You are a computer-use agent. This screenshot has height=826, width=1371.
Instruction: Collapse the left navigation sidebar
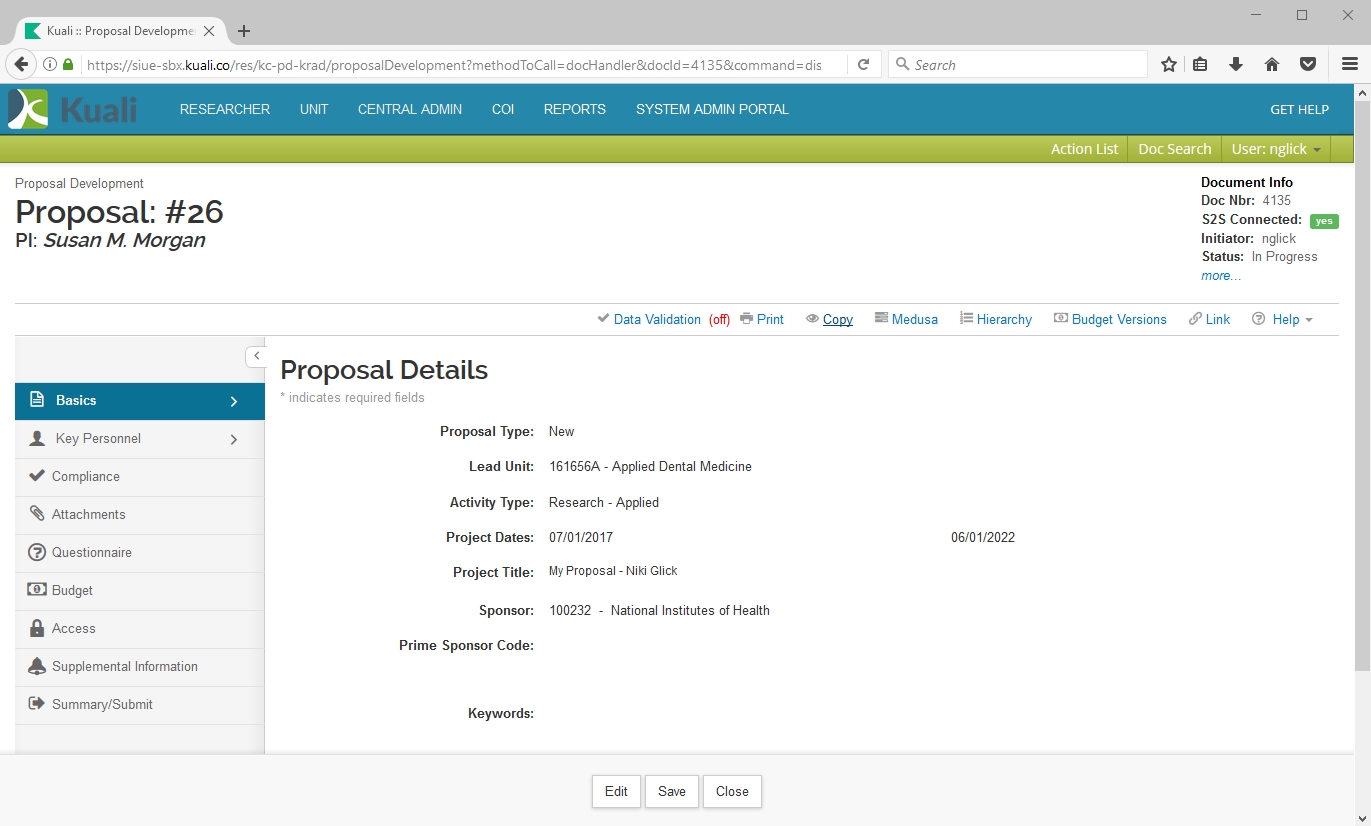[x=256, y=356]
